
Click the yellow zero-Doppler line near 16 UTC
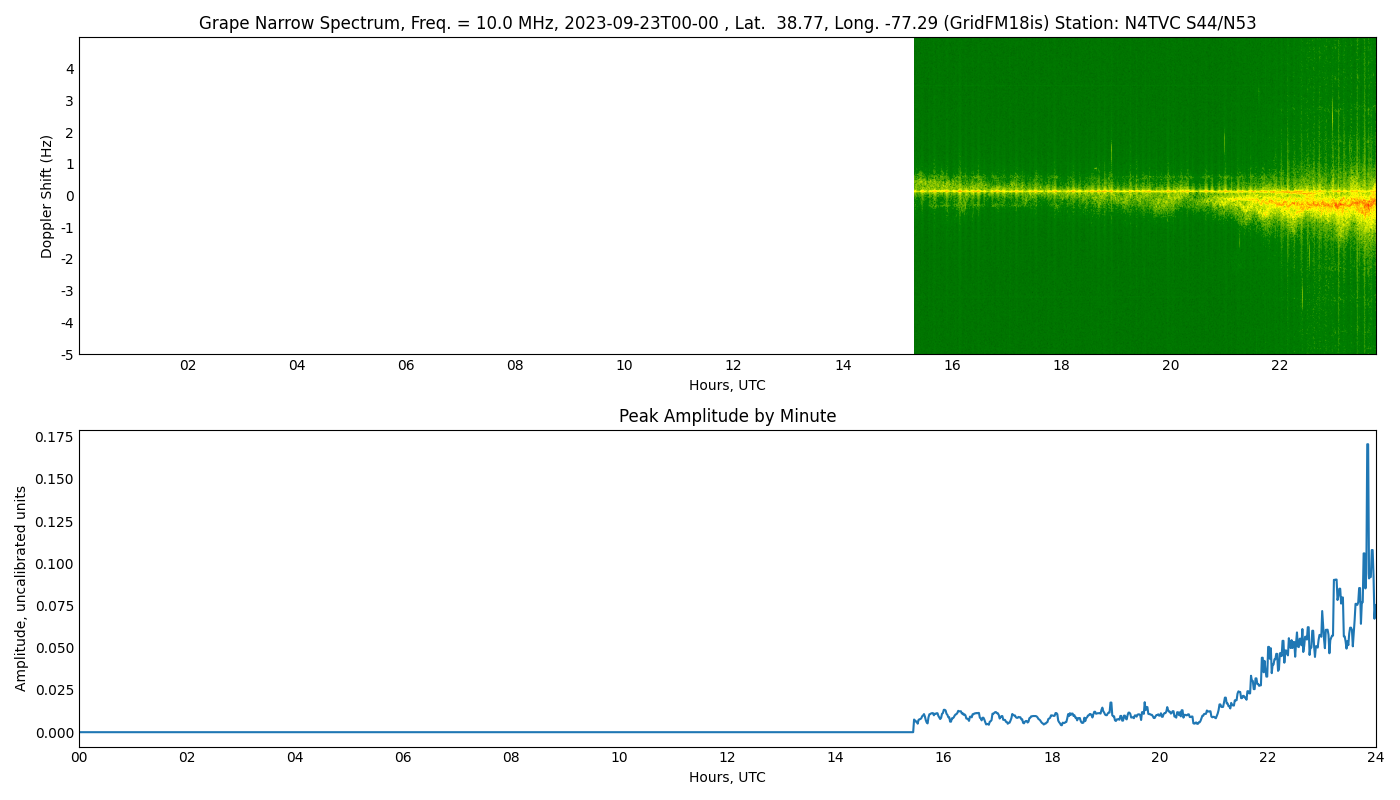[952, 189]
